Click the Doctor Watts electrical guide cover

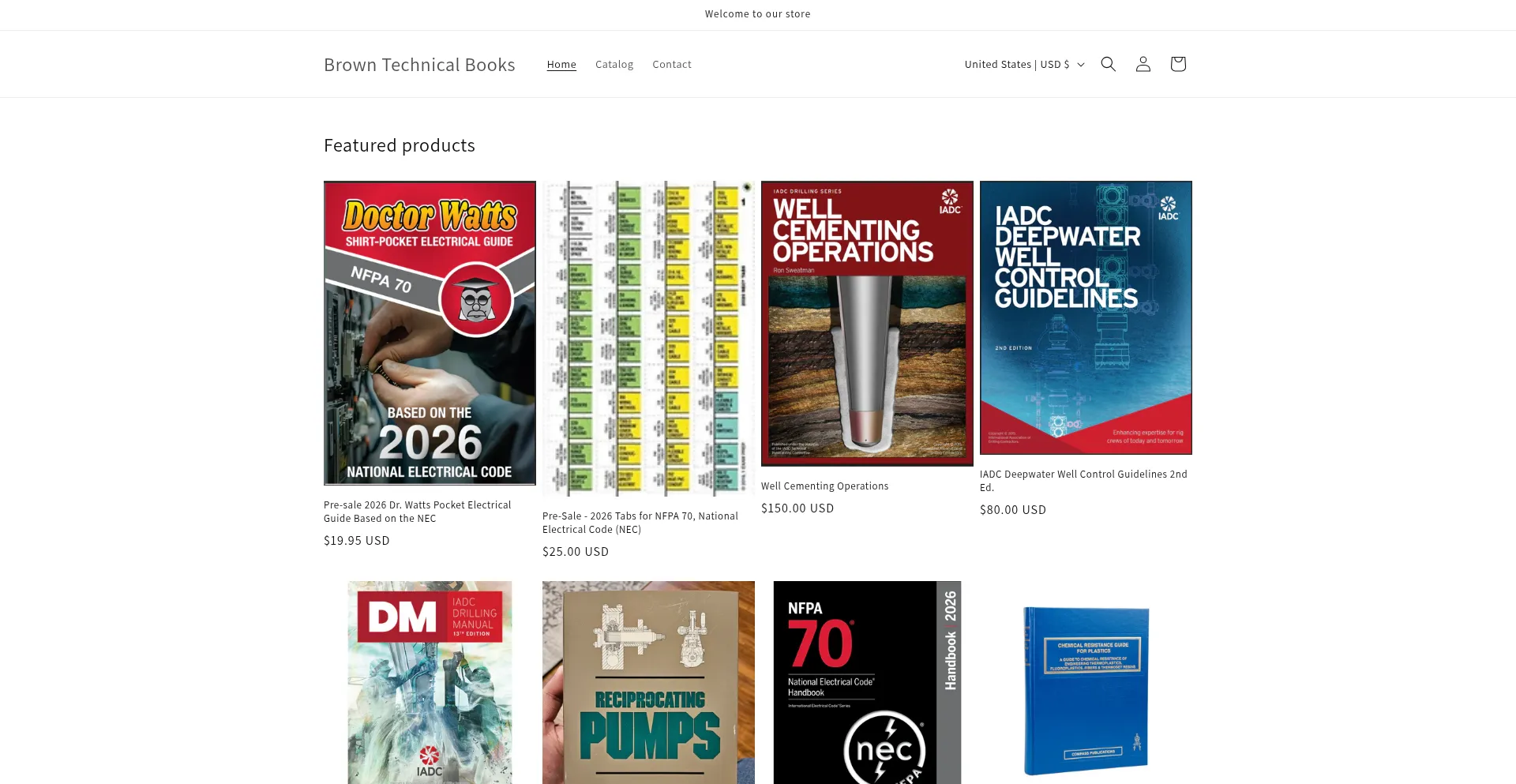pyautogui.click(x=430, y=333)
